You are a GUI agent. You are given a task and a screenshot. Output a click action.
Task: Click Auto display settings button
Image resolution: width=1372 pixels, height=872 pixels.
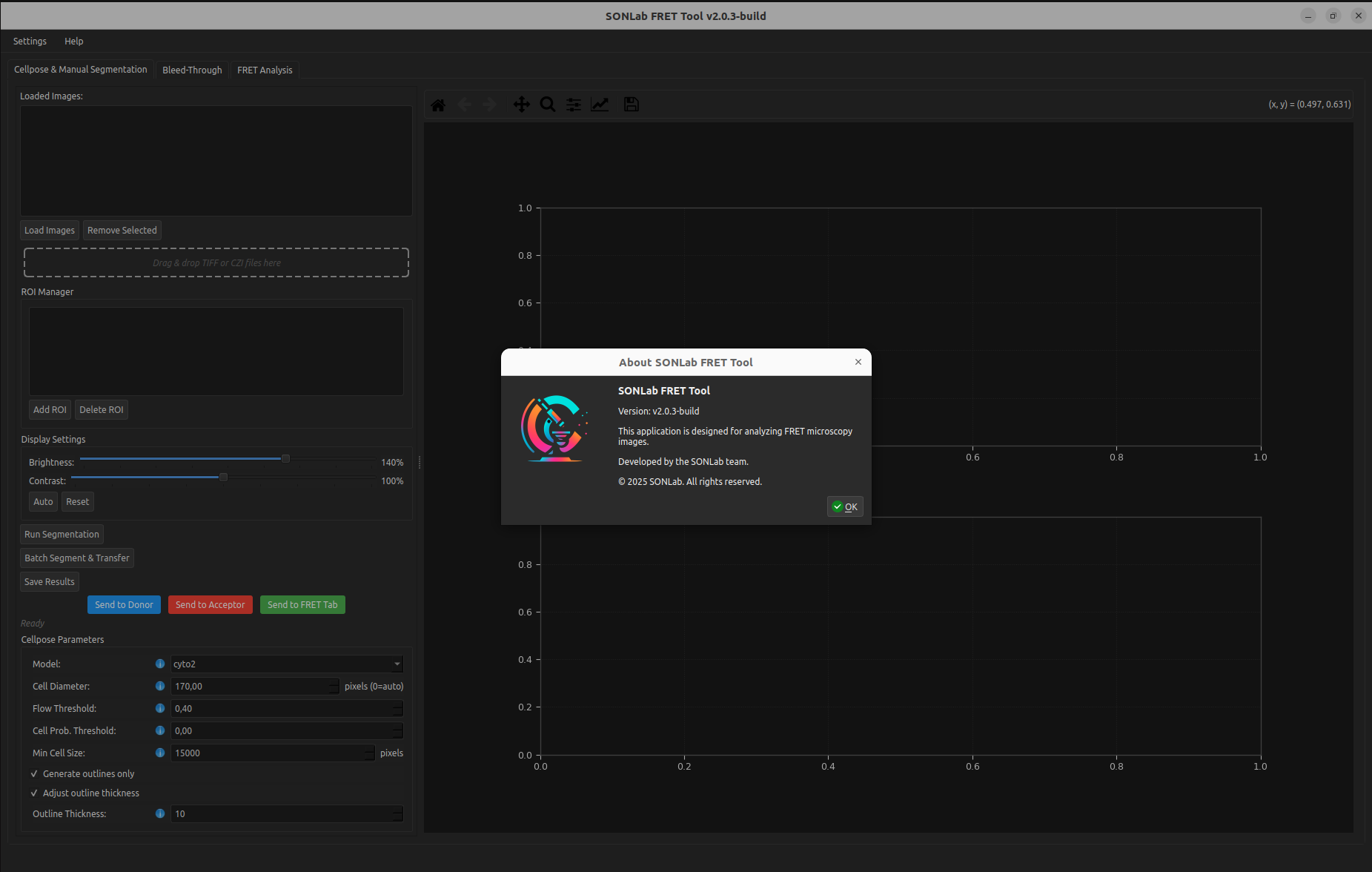pos(43,501)
